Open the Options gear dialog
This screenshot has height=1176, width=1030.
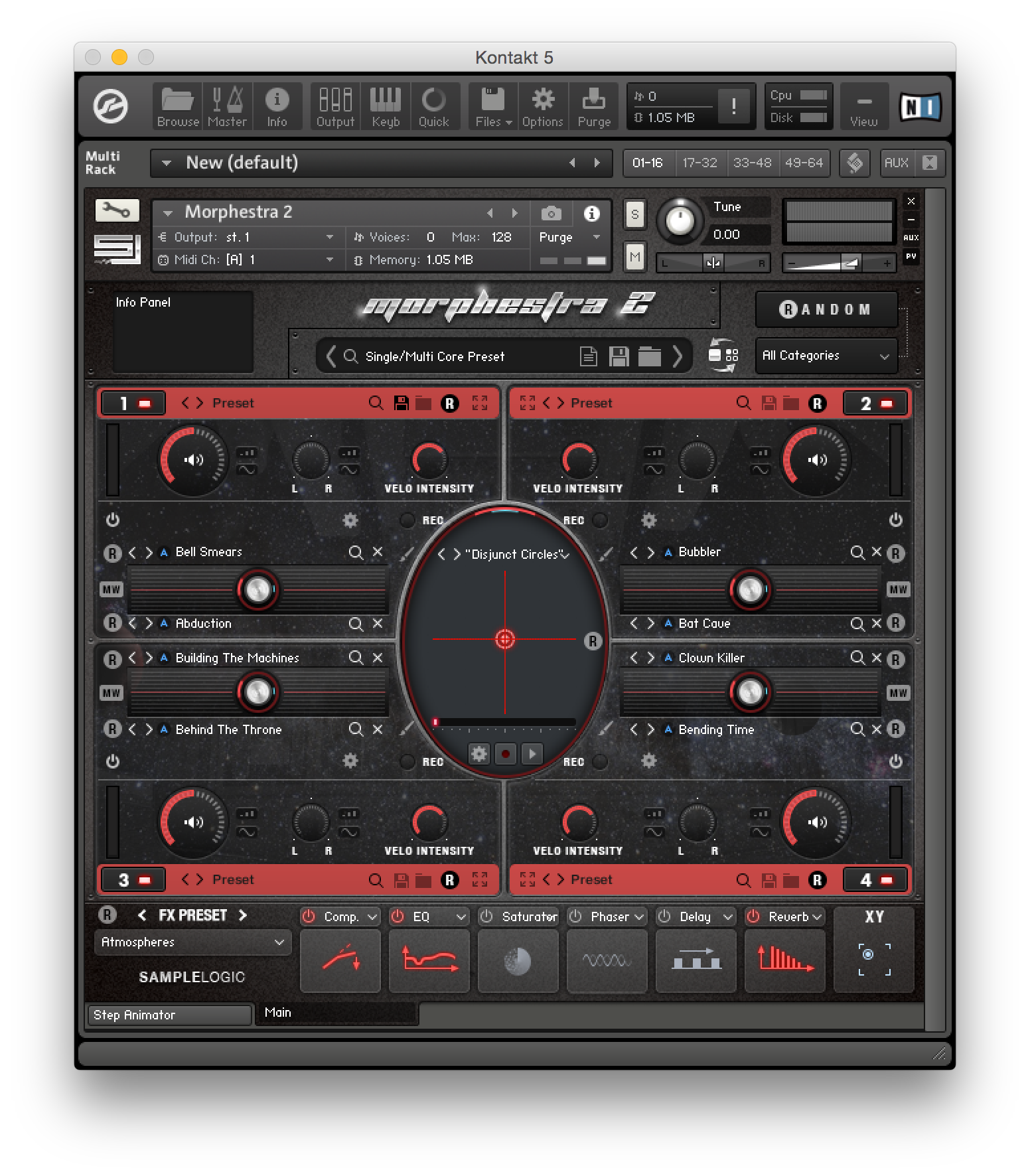[543, 106]
